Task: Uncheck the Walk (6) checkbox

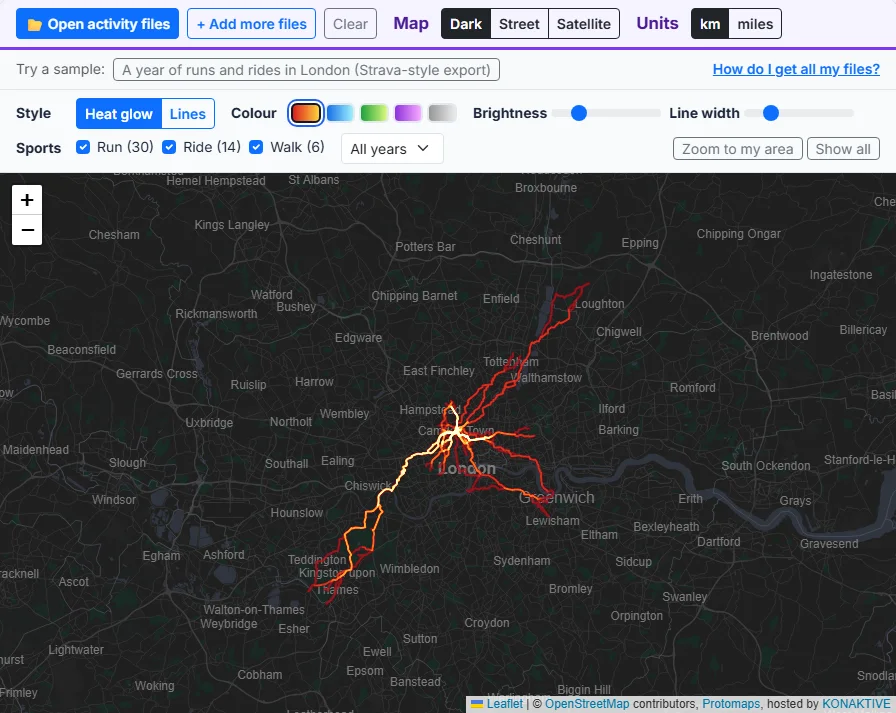Action: (x=256, y=147)
